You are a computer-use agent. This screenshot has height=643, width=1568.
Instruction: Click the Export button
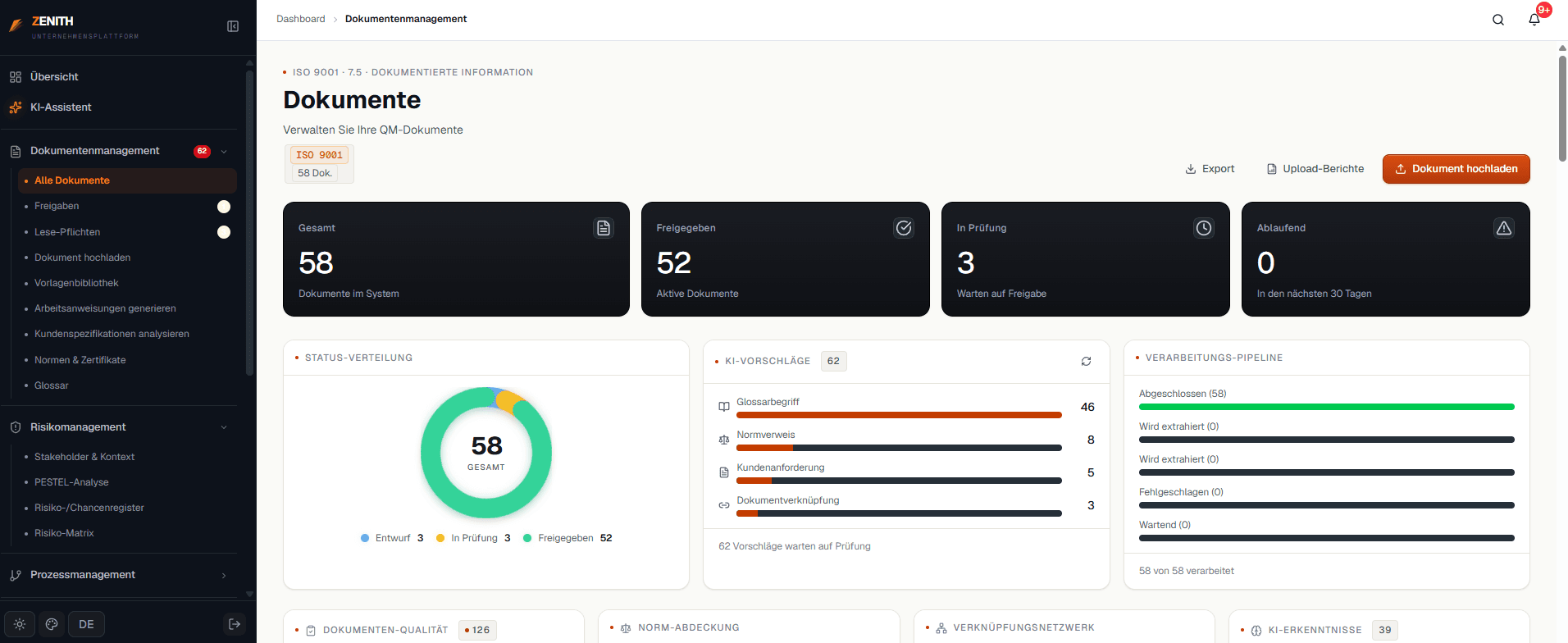coord(1210,169)
